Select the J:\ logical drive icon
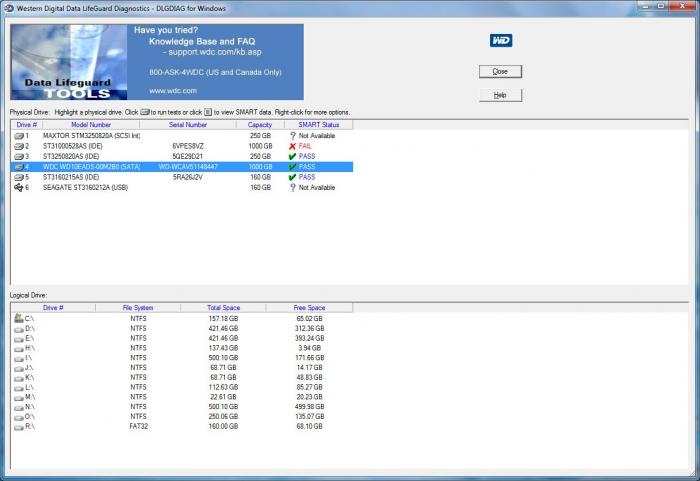 click(19, 369)
